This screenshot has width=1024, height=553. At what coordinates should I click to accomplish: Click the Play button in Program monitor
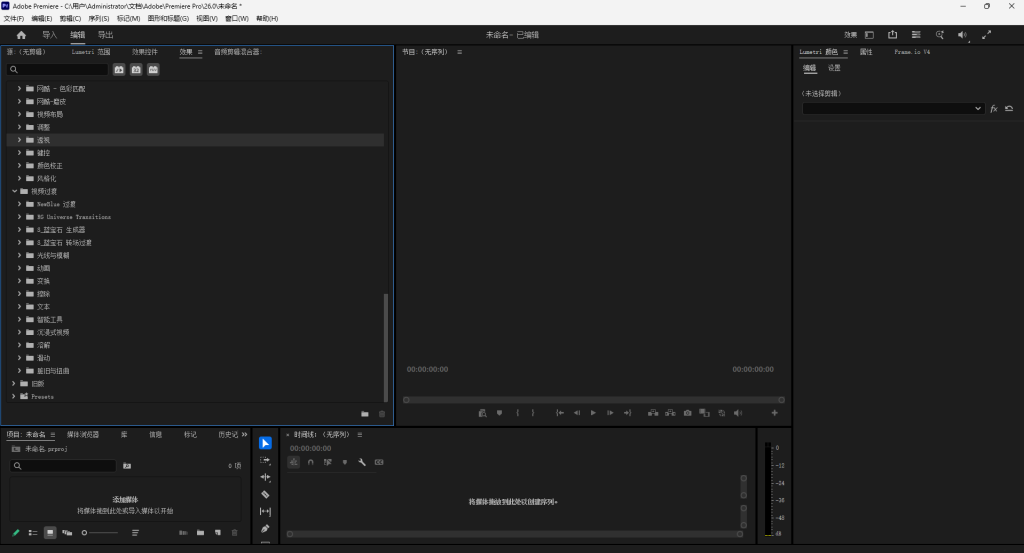coord(593,413)
